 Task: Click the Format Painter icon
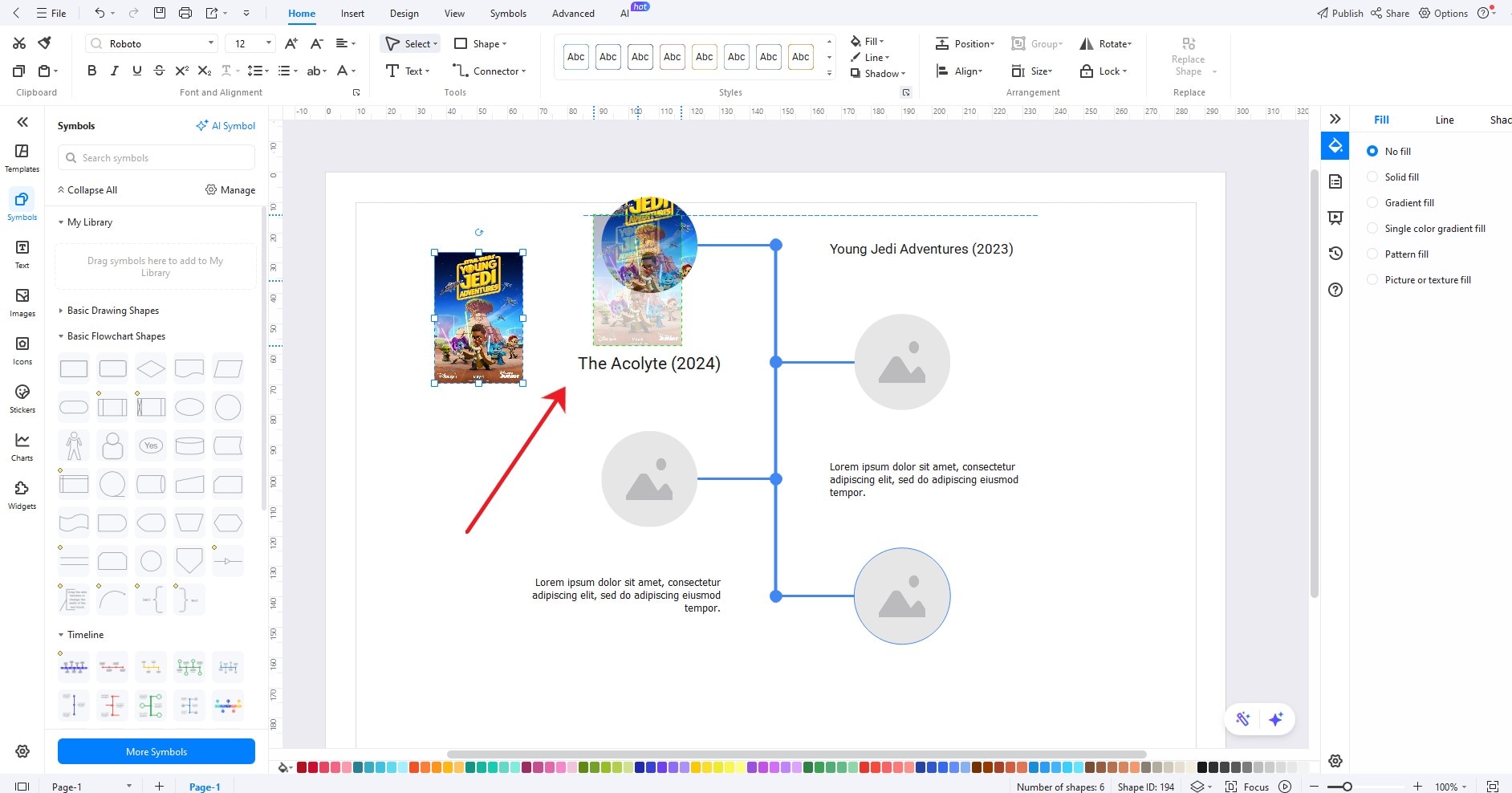coord(45,43)
